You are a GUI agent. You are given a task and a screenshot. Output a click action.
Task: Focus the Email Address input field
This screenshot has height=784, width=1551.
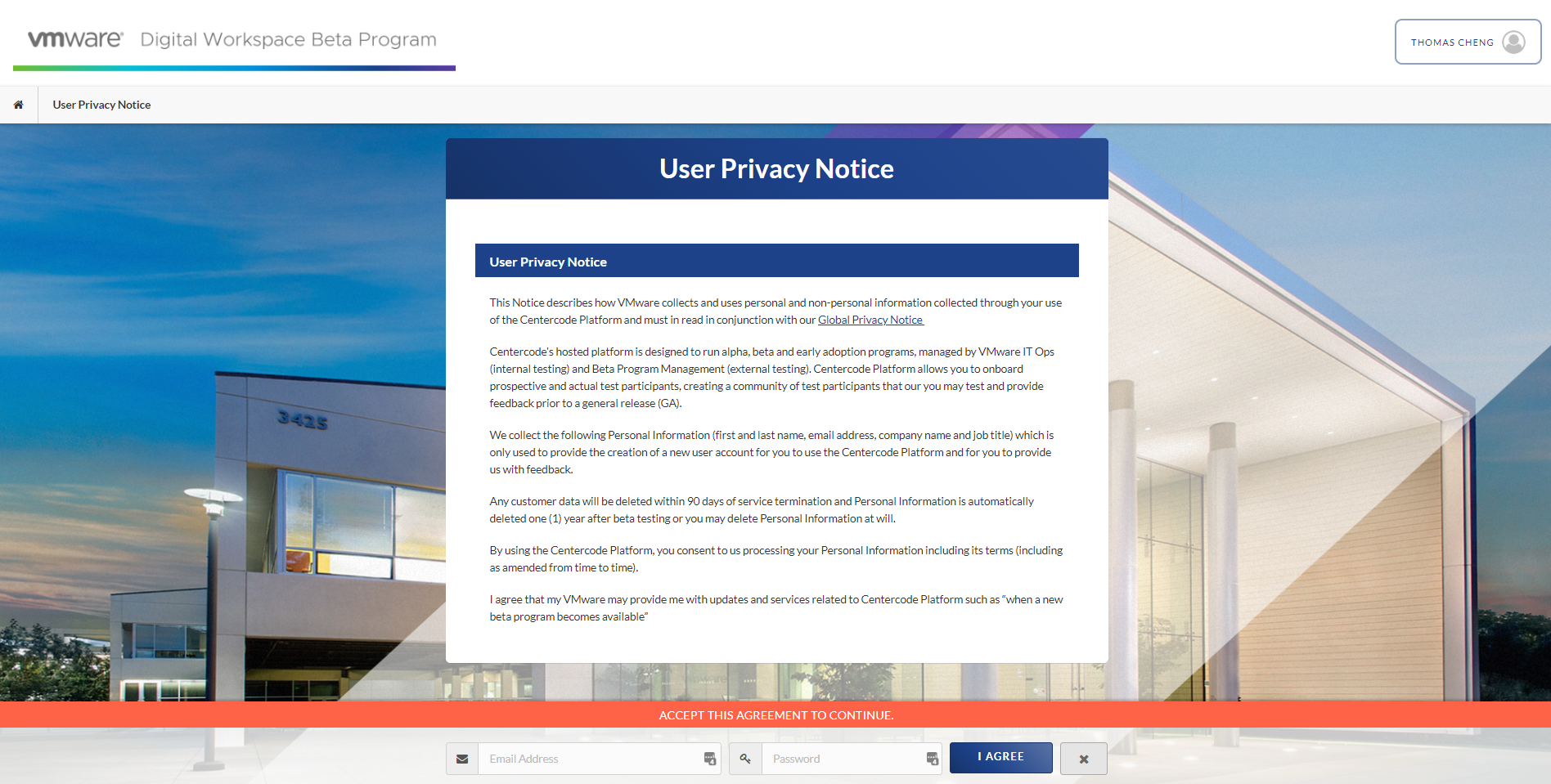click(x=589, y=759)
